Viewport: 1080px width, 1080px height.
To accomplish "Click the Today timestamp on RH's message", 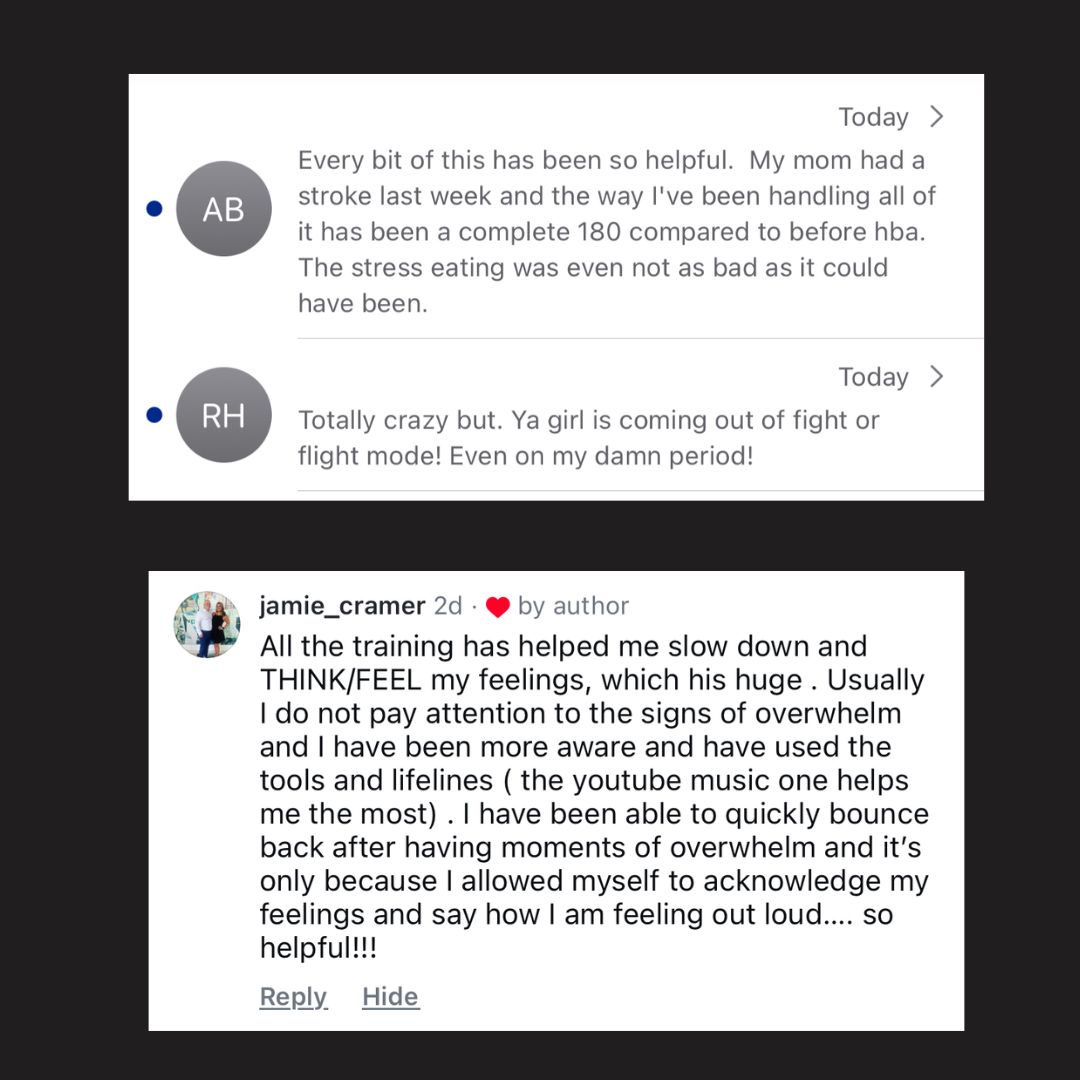I will (x=873, y=378).
